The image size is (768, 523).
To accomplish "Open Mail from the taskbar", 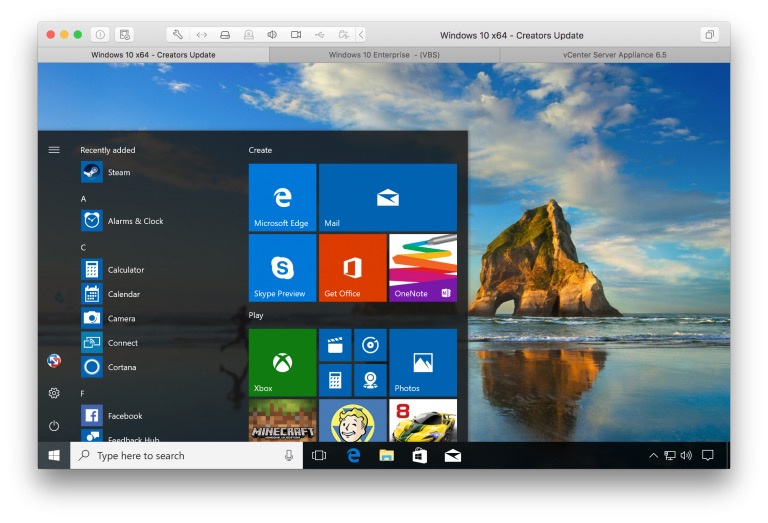I will [x=453, y=455].
